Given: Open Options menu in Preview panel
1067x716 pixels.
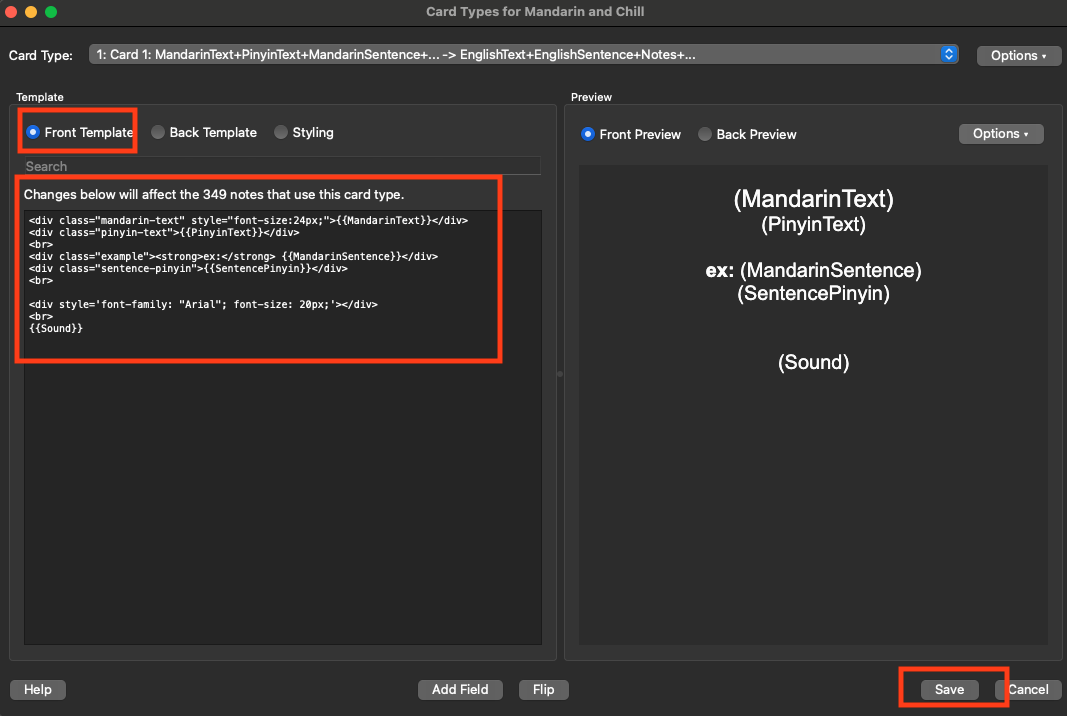Looking at the screenshot, I should 1000,134.
